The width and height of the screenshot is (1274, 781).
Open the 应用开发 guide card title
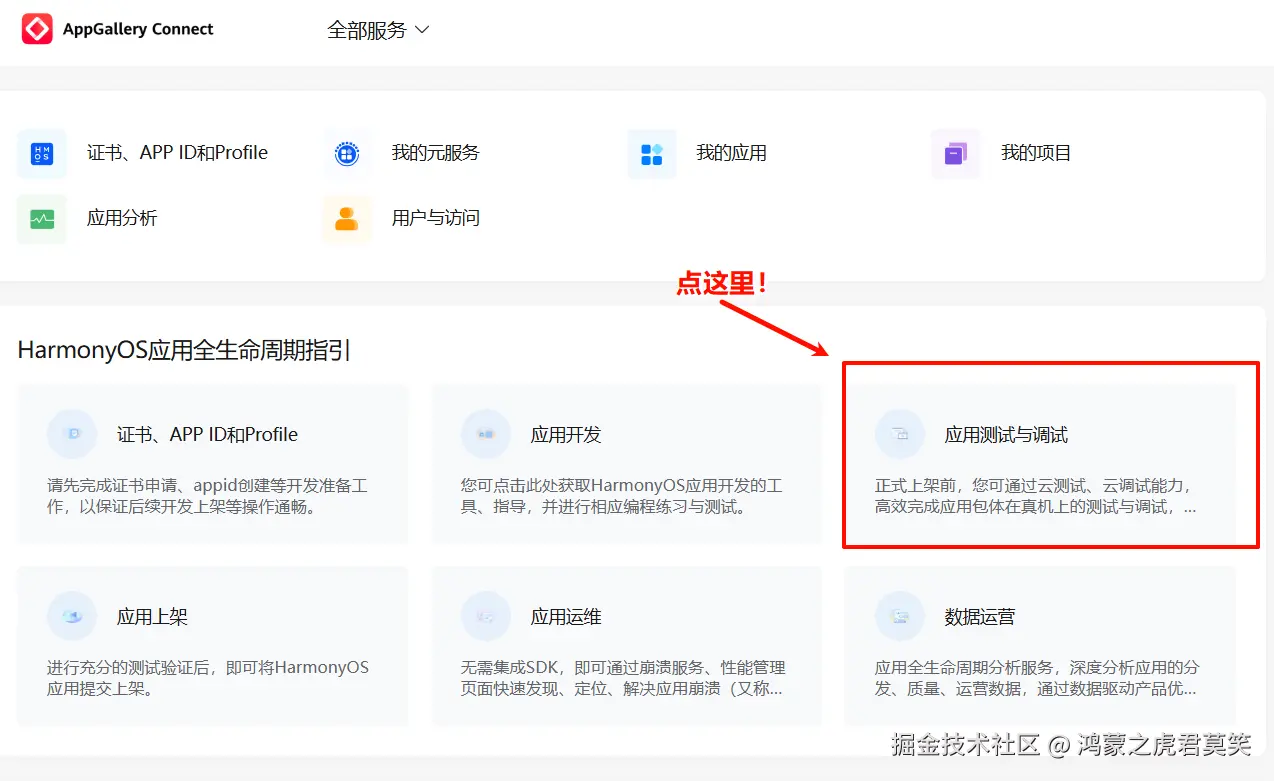pyautogui.click(x=566, y=435)
